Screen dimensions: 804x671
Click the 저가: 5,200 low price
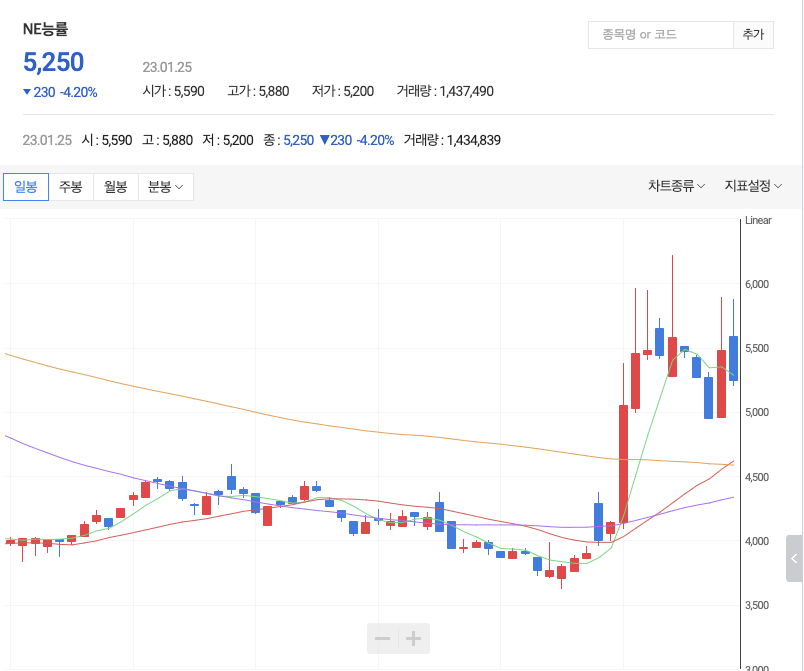coord(343,91)
